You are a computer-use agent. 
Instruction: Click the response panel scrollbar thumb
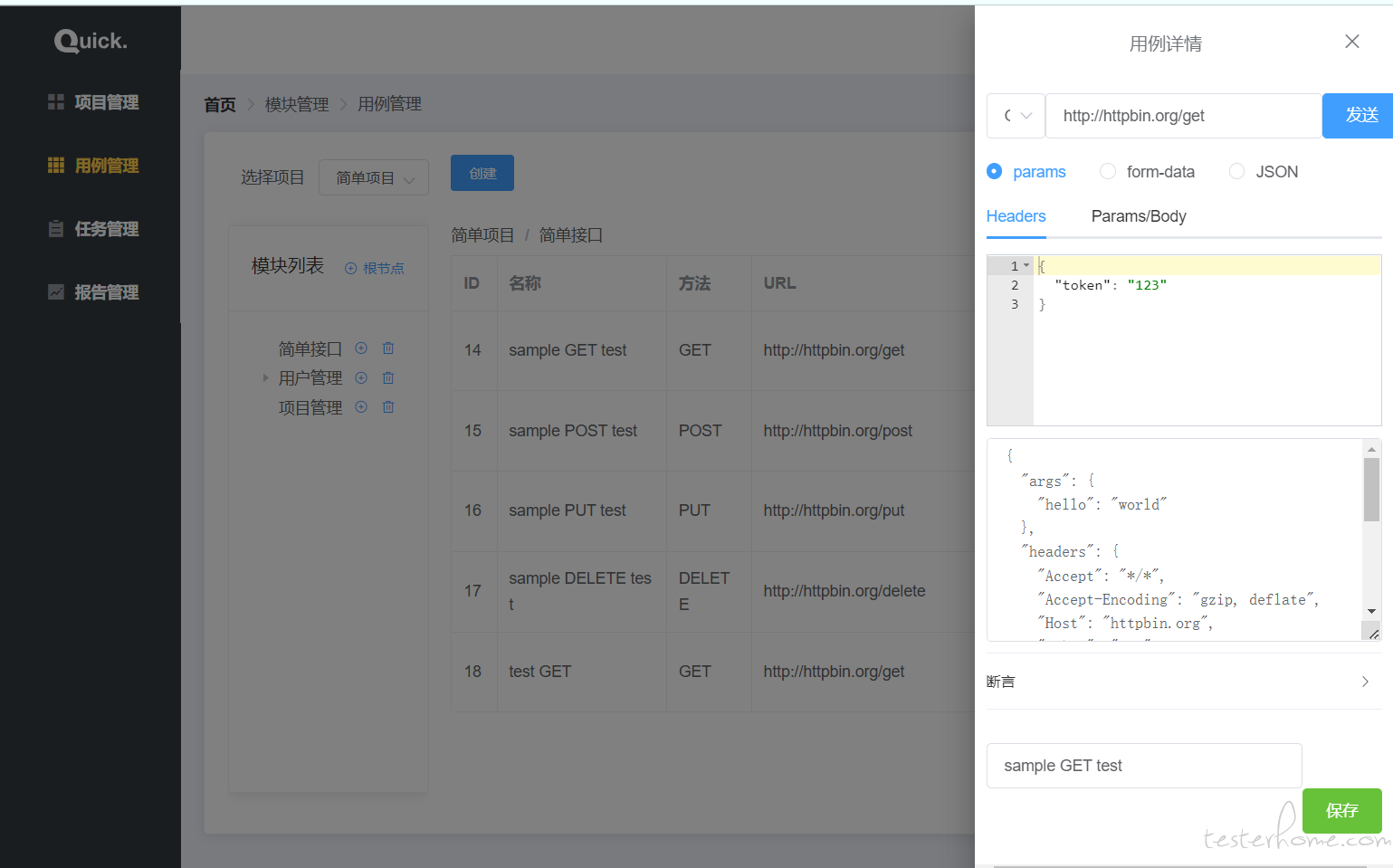1371,489
